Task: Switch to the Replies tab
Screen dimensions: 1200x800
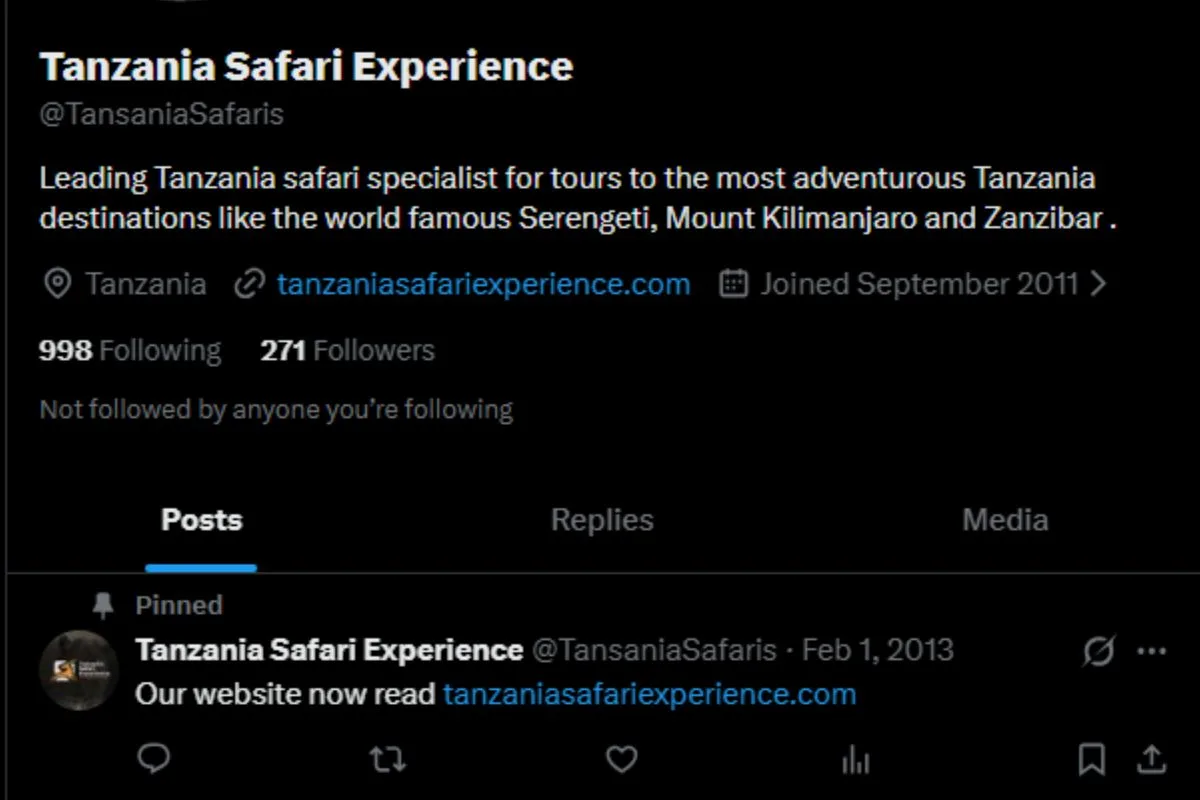Action: (x=602, y=520)
